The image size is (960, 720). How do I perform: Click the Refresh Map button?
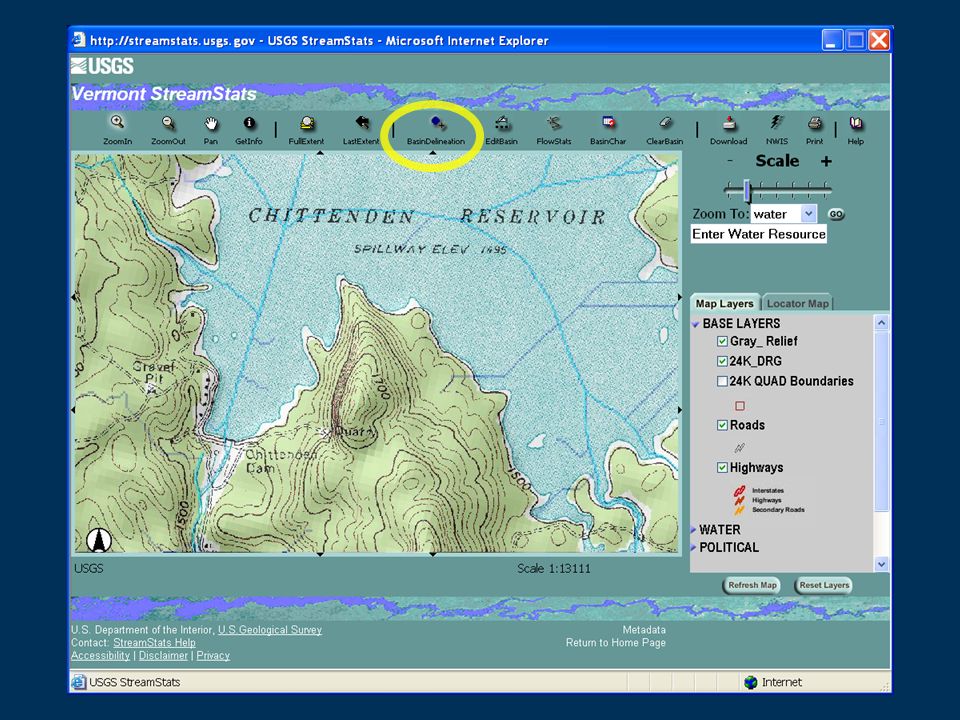tap(752, 585)
